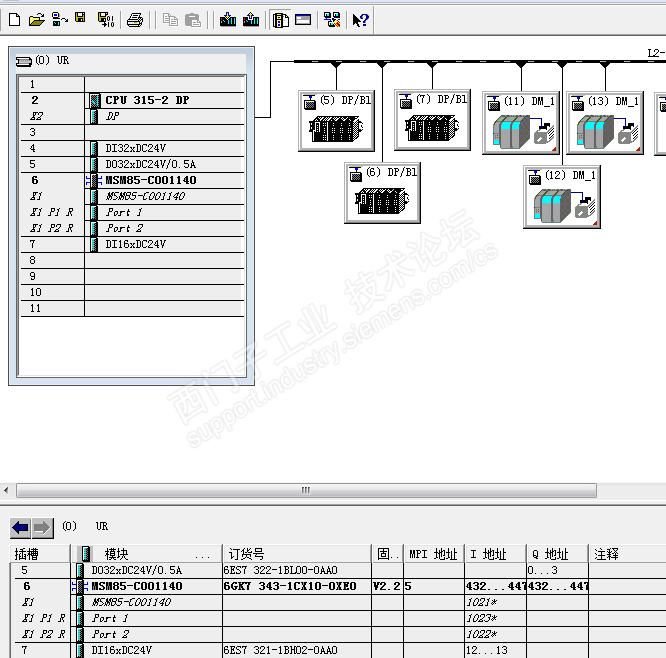Click I address cell 1022*
Viewport: 666px width, 658px height.
point(495,634)
